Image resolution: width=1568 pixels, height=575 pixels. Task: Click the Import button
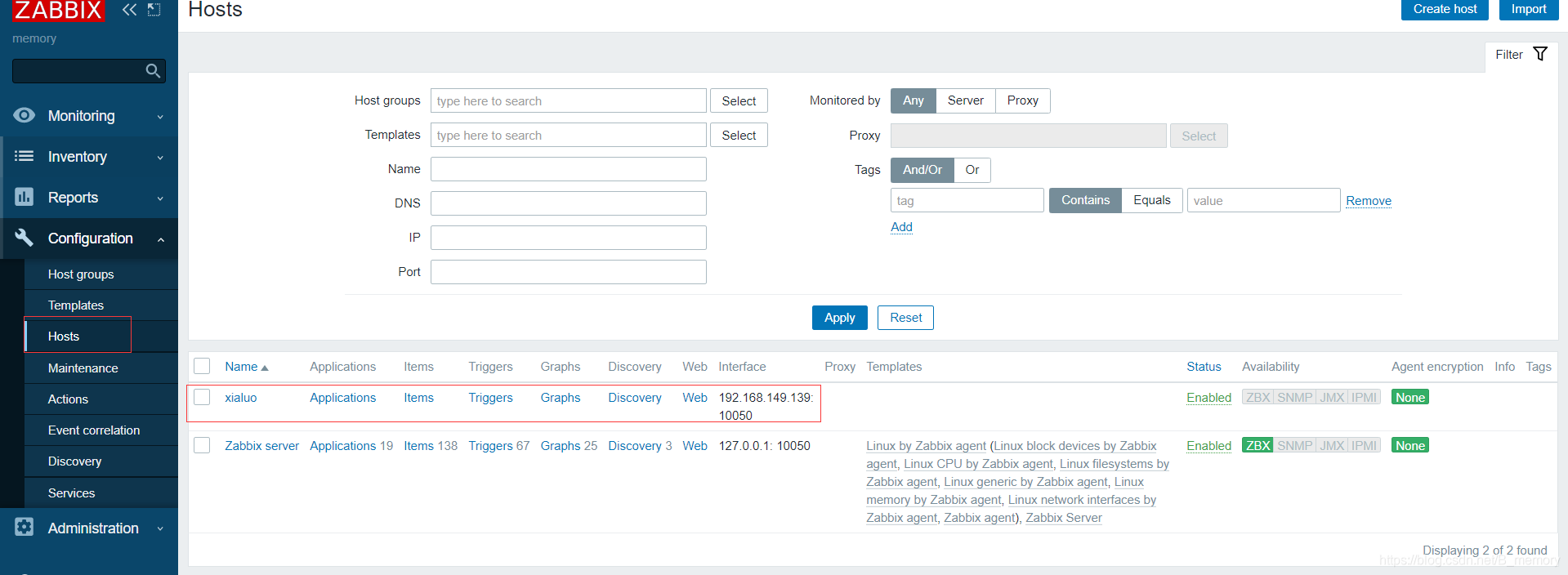(1528, 9)
